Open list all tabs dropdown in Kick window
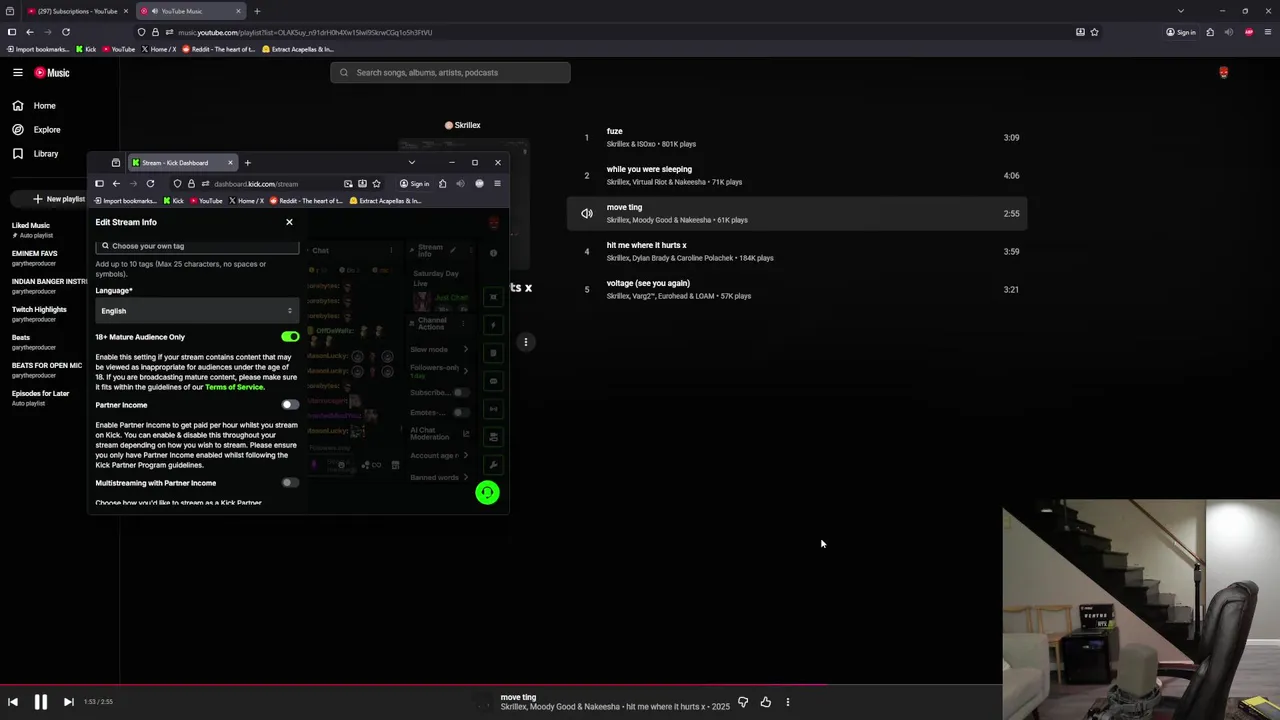Screen dimensions: 1280x720 click(411, 162)
